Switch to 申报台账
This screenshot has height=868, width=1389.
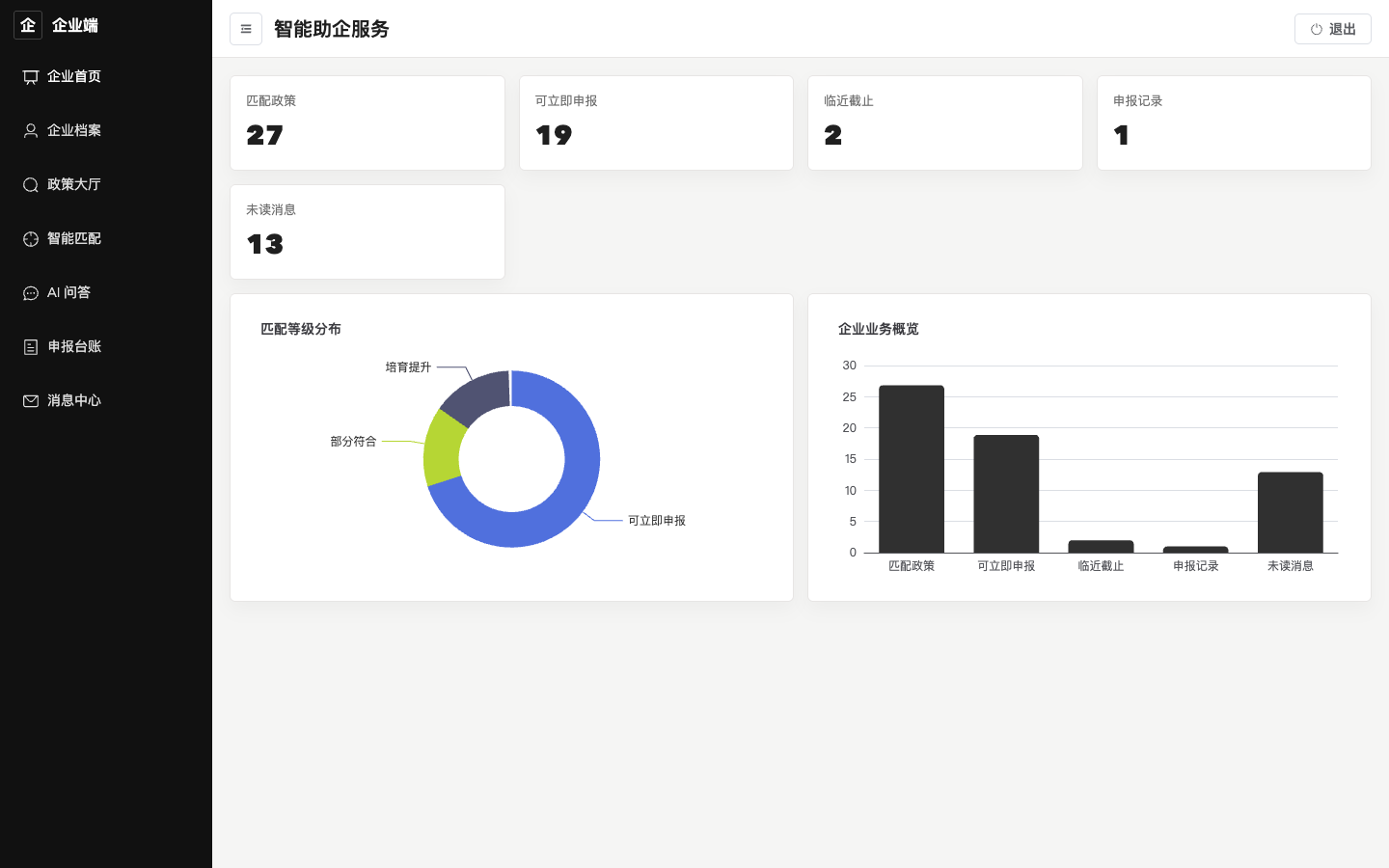(106, 347)
